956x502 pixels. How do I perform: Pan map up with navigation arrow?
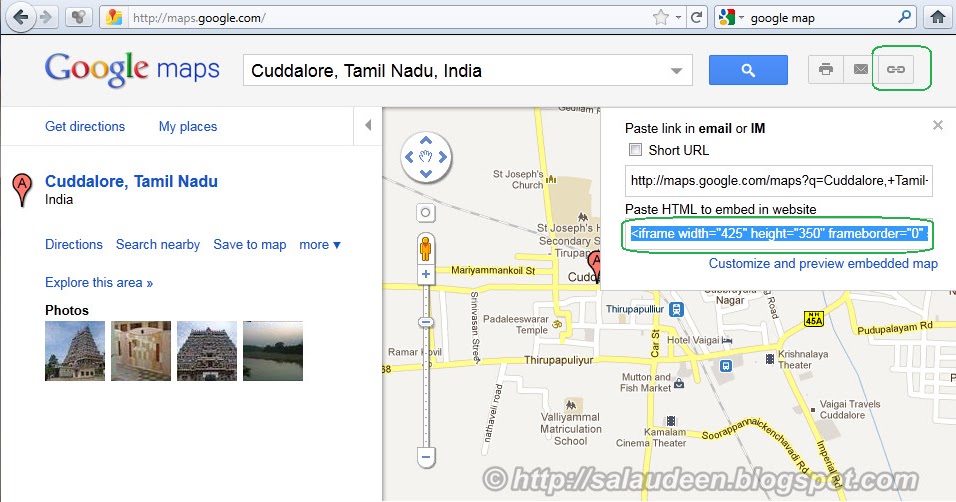point(426,141)
